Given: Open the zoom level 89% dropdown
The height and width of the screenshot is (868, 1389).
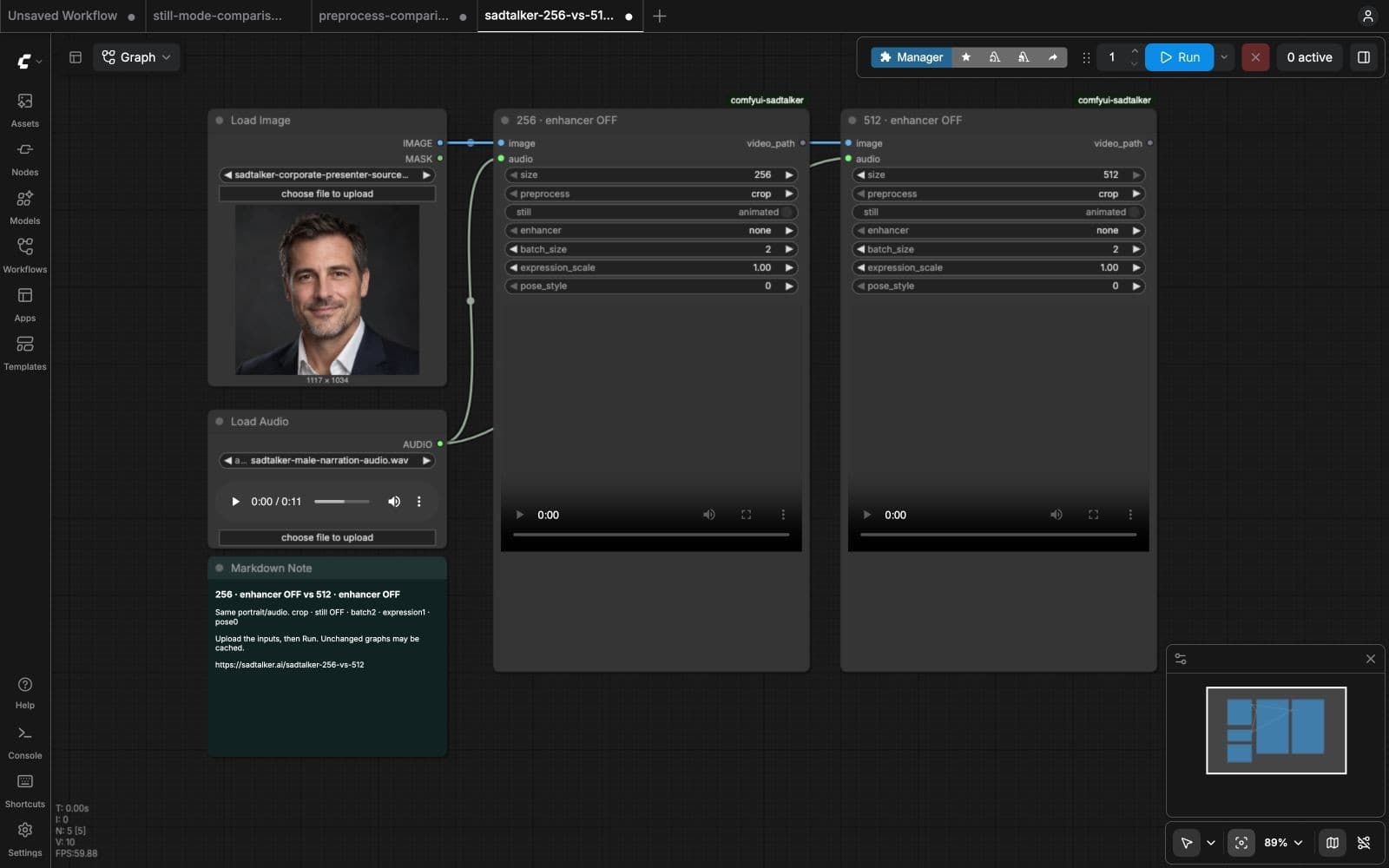Looking at the screenshot, I should (x=1283, y=842).
